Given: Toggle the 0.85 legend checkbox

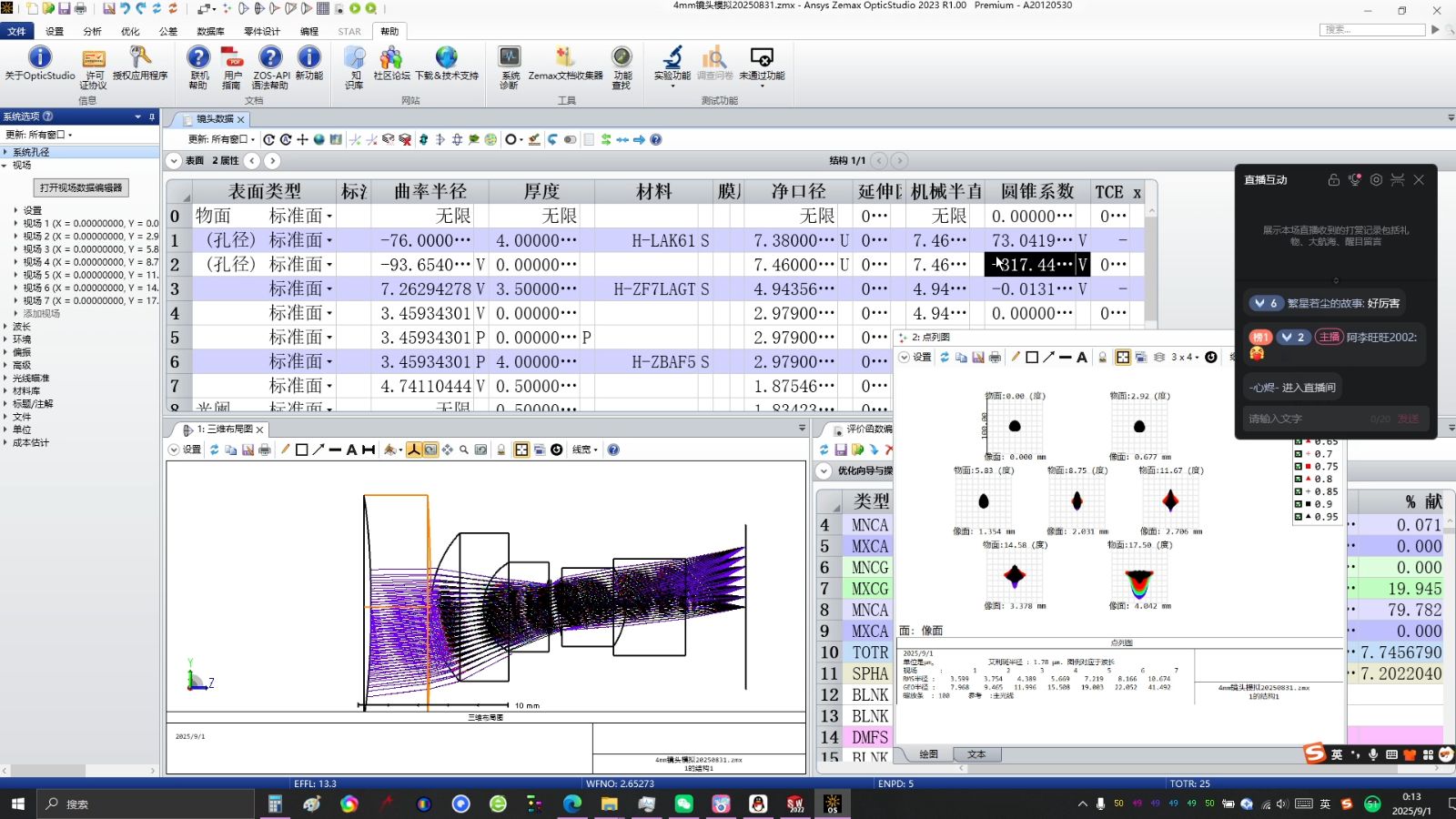Looking at the screenshot, I should click(1298, 491).
